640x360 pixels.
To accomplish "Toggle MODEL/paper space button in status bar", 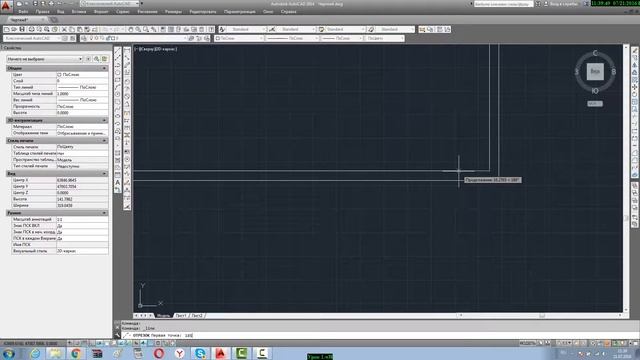I will click(x=527, y=343).
